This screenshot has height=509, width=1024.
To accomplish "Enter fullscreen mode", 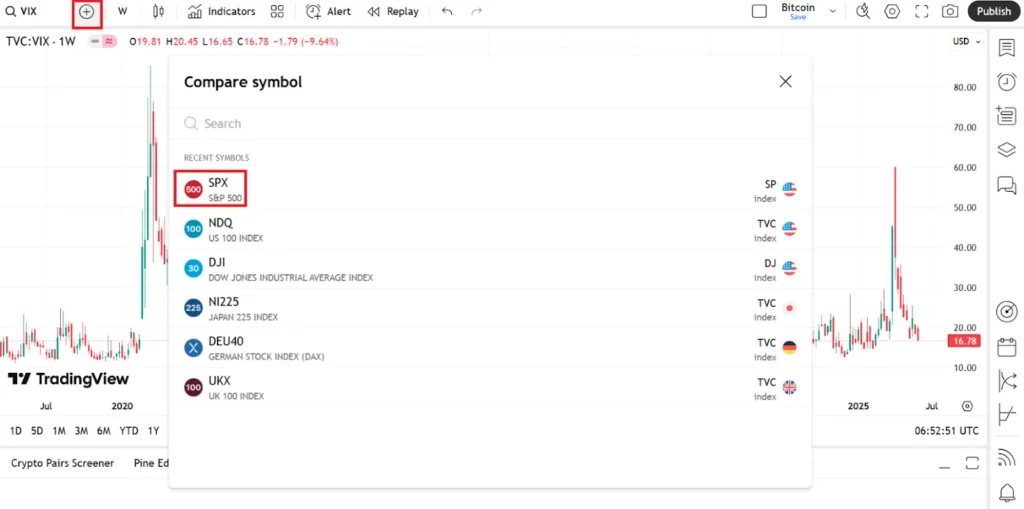I will pyautogui.click(x=921, y=12).
